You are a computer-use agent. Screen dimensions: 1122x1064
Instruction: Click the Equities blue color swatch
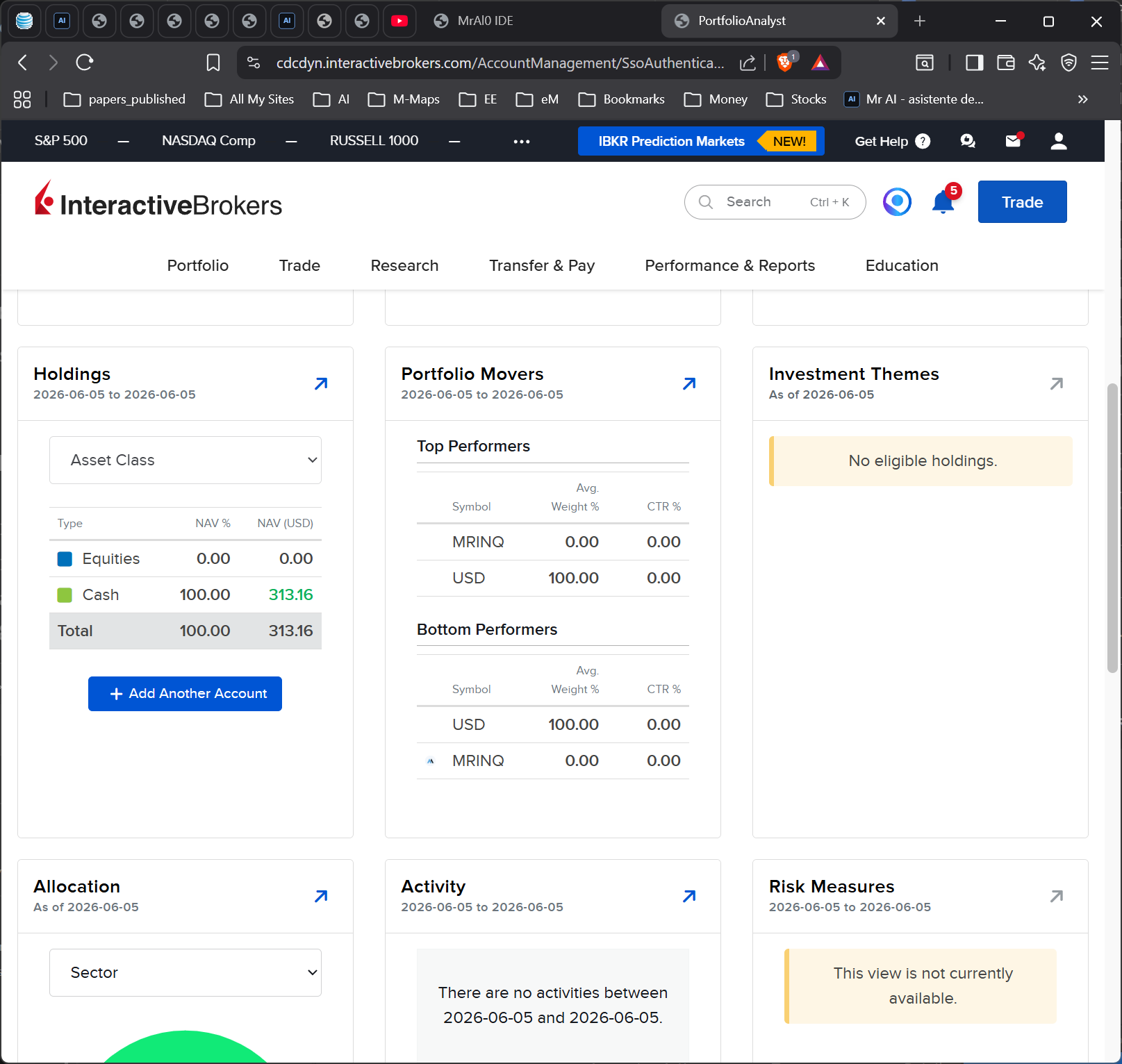65,559
